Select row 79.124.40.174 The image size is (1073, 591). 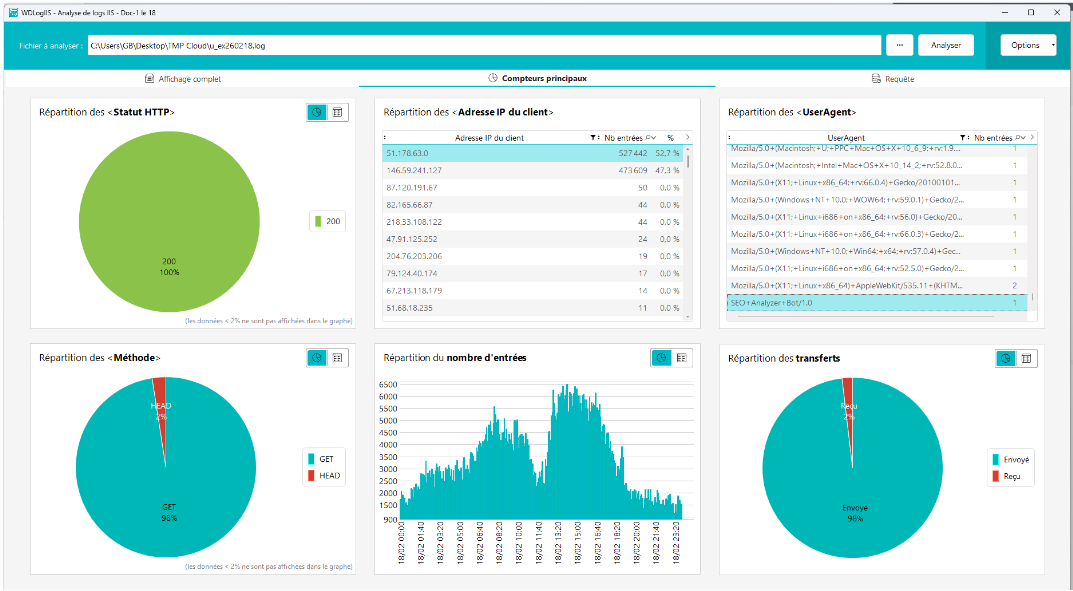pos(533,273)
